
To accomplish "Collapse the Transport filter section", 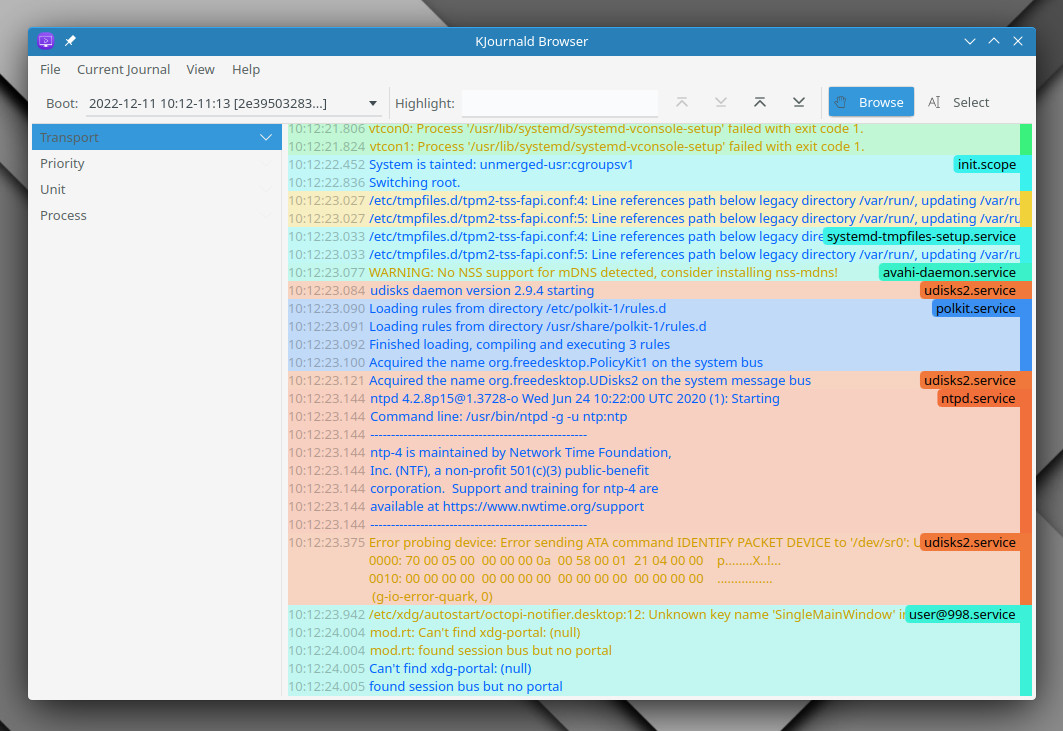I will pos(157,137).
